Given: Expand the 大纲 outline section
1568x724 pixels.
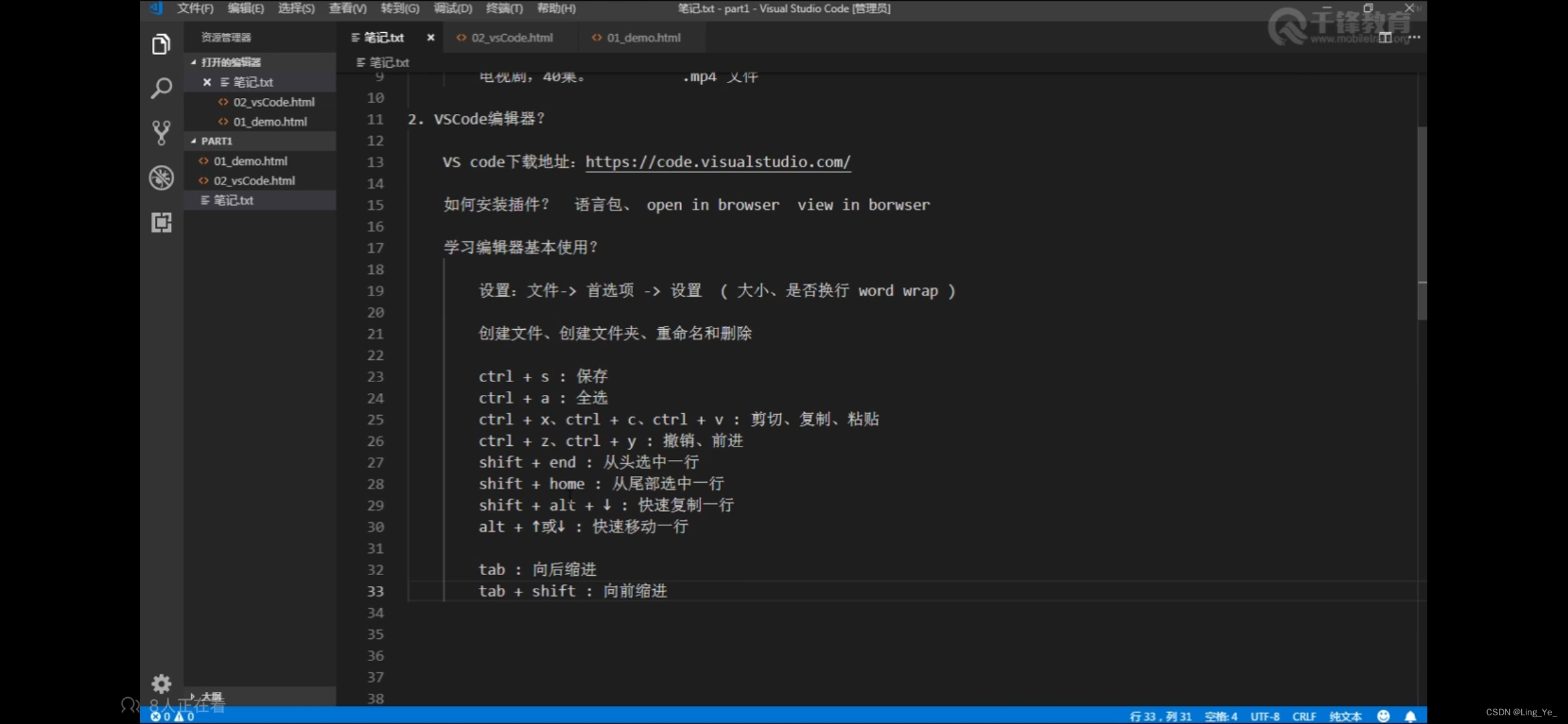Looking at the screenshot, I should (211, 696).
